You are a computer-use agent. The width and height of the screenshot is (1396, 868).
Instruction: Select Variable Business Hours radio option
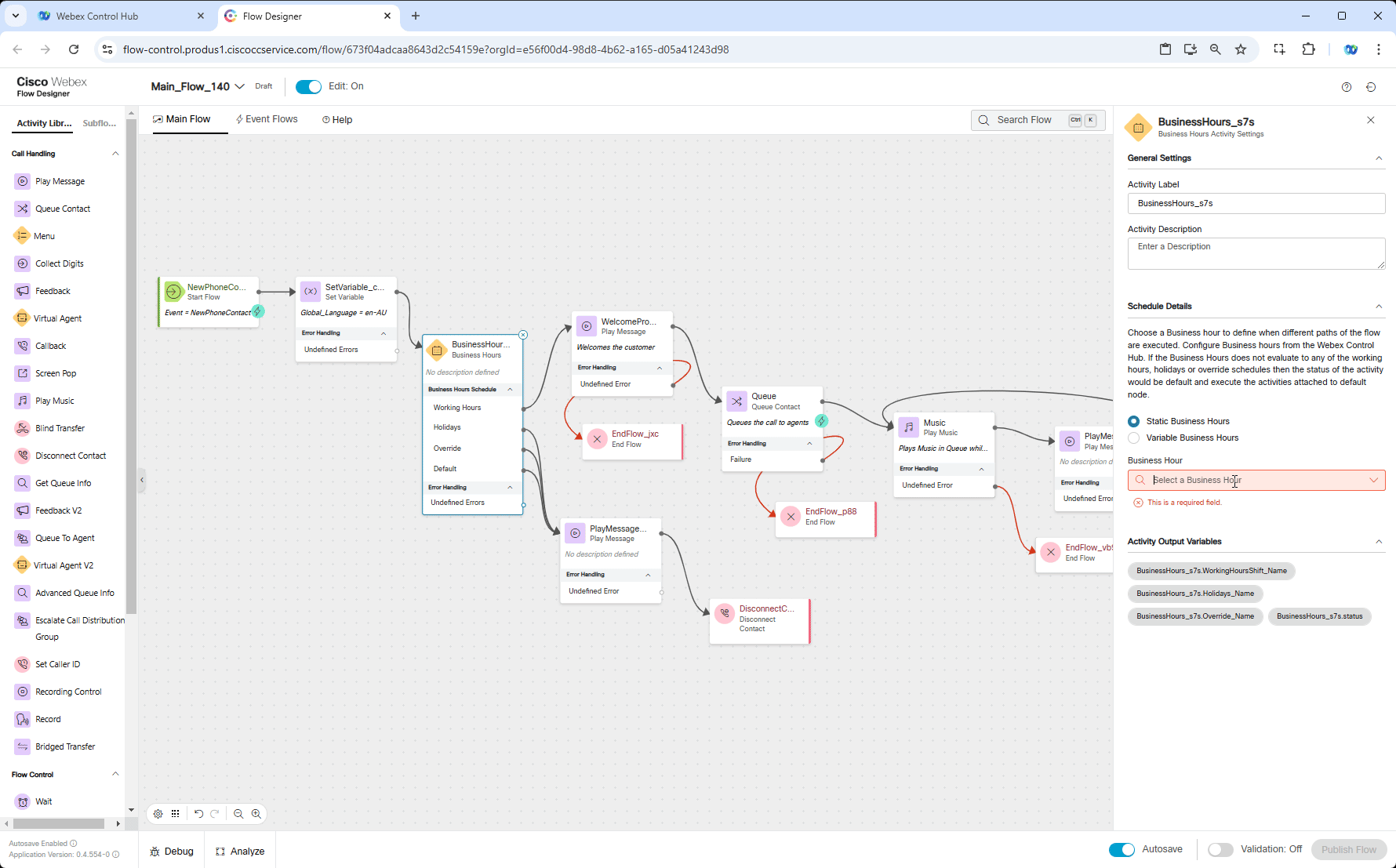click(1133, 438)
